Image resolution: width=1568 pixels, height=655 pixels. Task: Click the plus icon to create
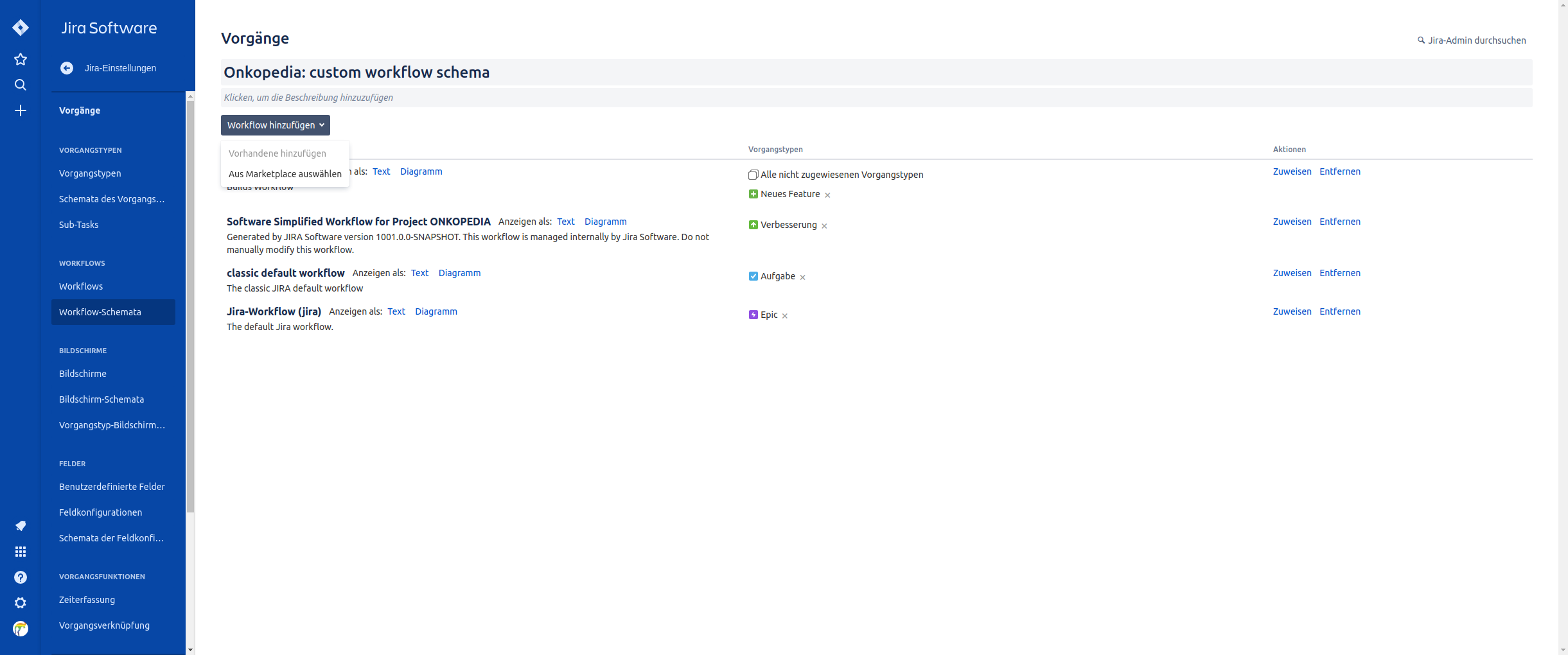(21, 110)
